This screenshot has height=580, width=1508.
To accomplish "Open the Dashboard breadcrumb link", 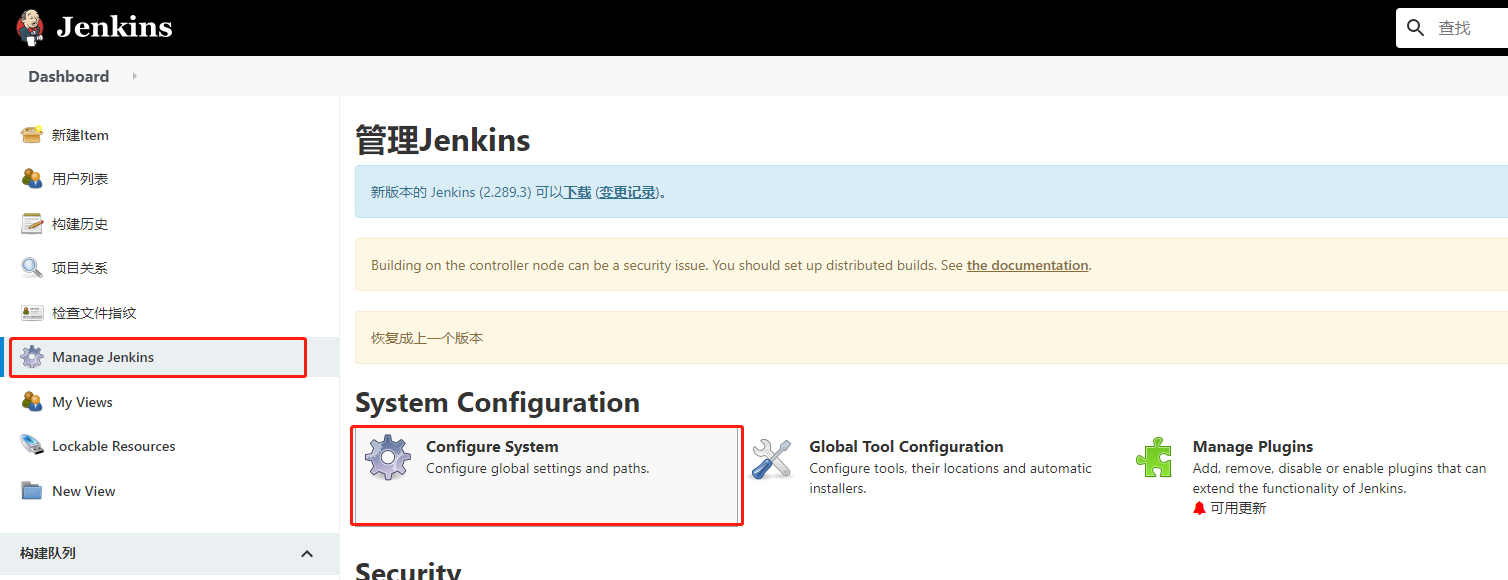I will pos(69,76).
